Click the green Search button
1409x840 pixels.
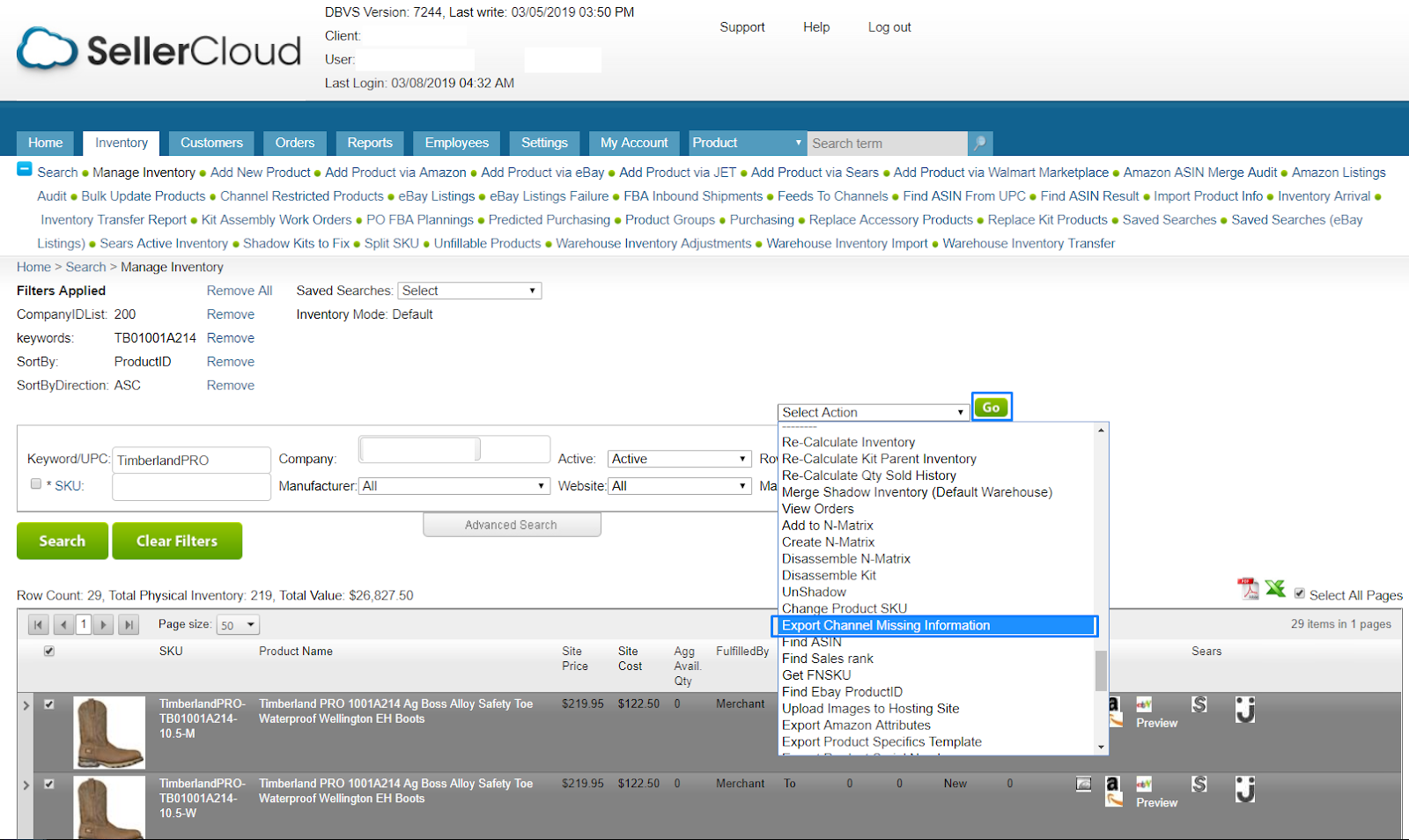(63, 541)
